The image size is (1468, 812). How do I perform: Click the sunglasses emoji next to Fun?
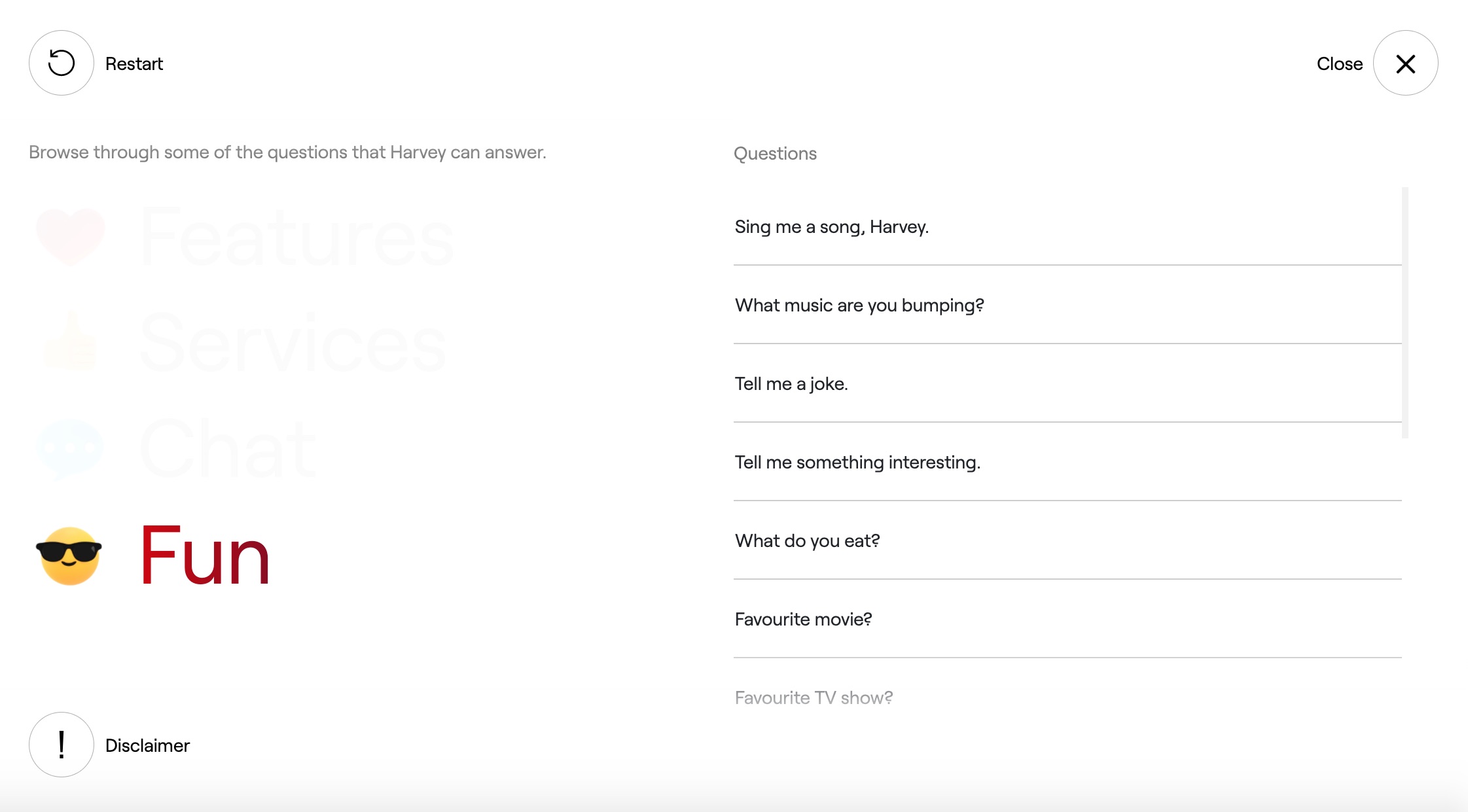point(69,556)
